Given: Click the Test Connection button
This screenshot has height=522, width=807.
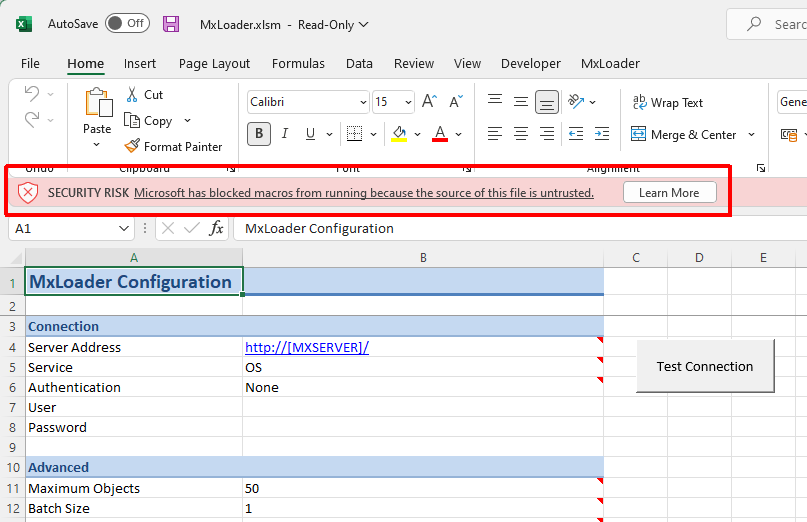Looking at the screenshot, I should [705, 366].
